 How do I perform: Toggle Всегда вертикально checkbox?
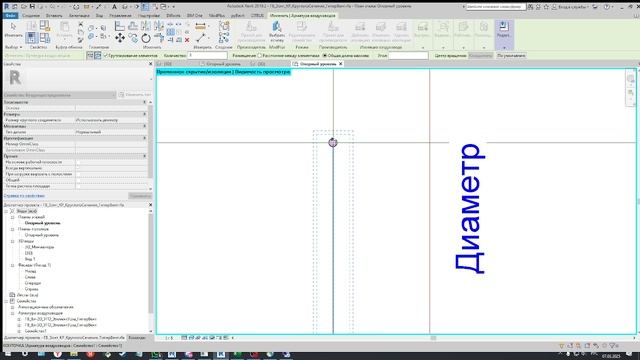pos(78,168)
